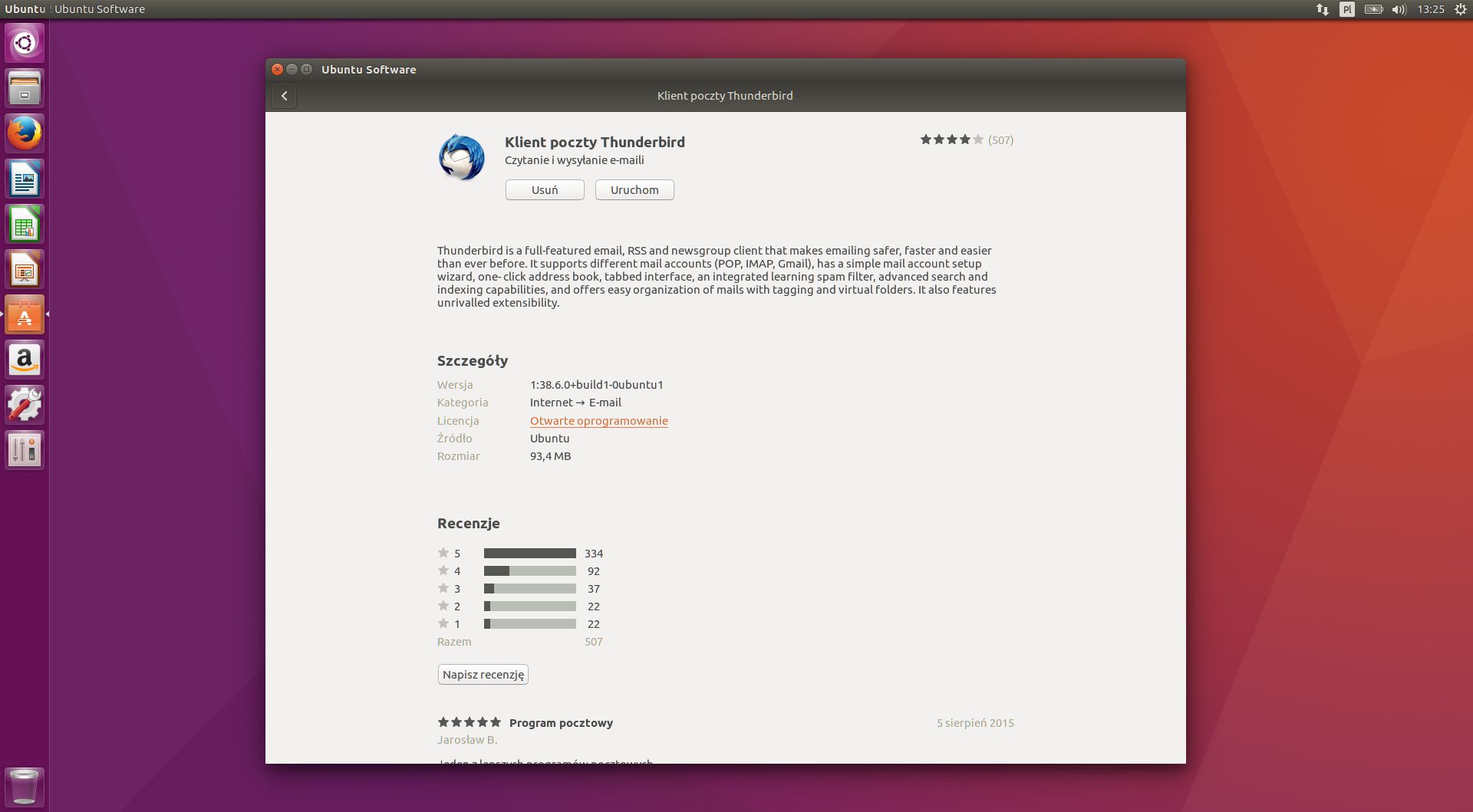This screenshot has width=1473, height=812.
Task: Go back using the header back arrow
Action: click(284, 96)
